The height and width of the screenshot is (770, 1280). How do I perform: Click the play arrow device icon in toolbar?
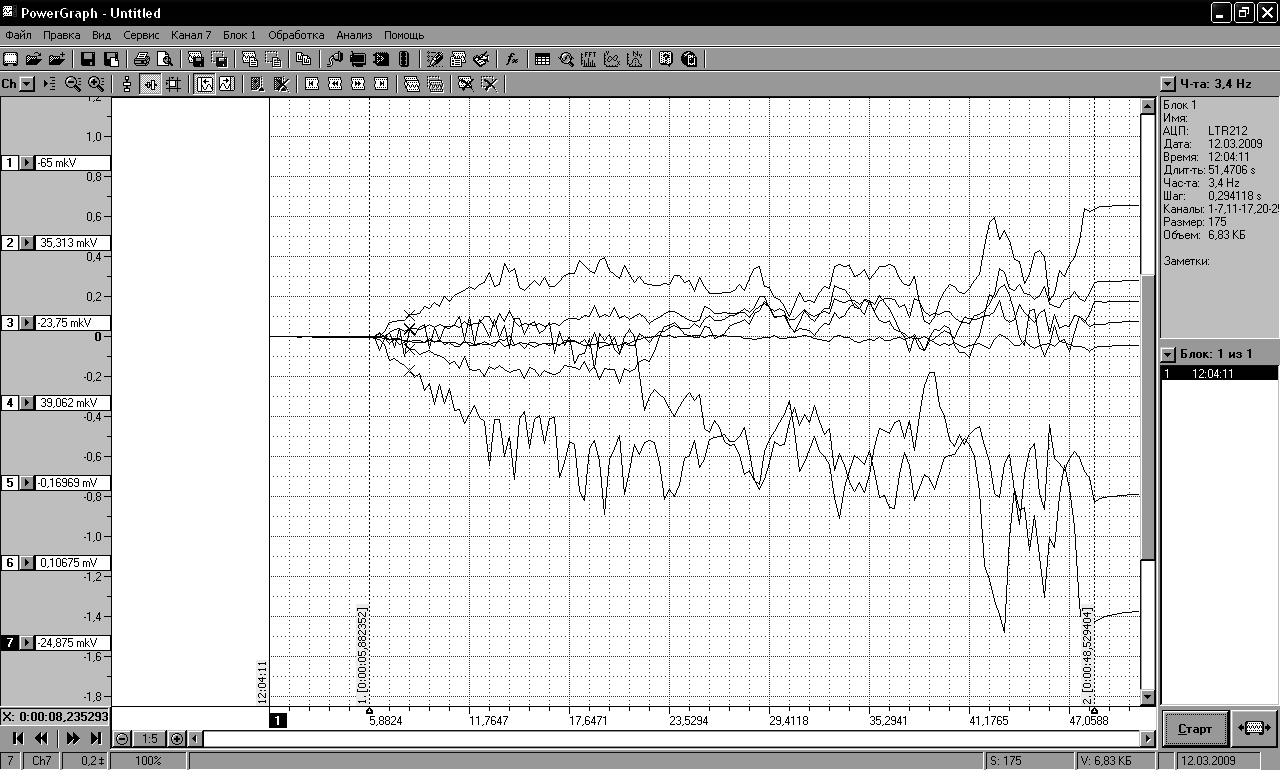(381, 59)
